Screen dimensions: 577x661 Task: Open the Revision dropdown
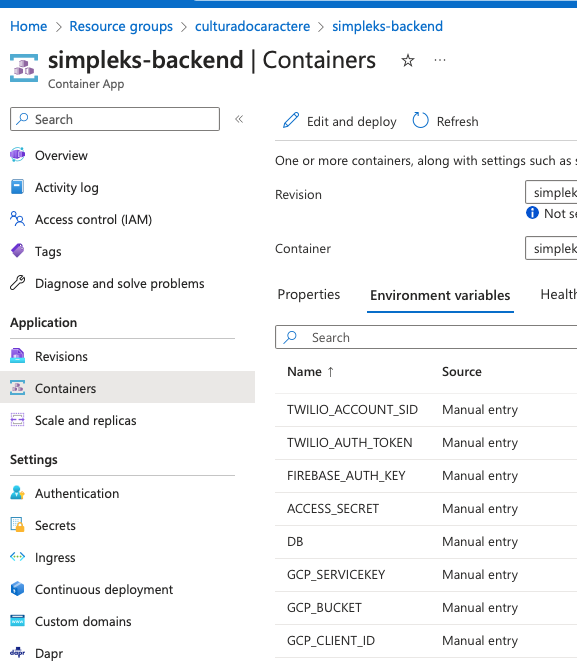click(551, 192)
